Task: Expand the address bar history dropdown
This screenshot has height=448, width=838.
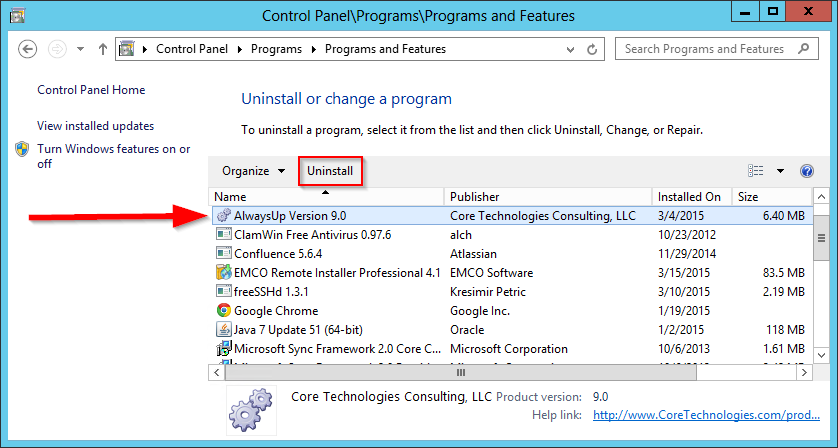Action: pos(570,49)
